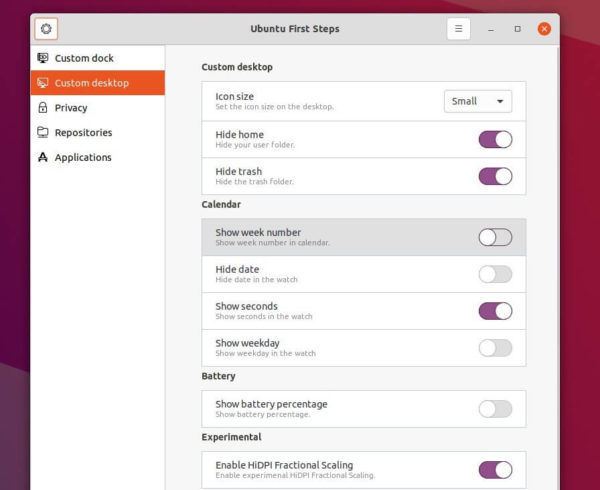This screenshot has width=600, height=490.
Task: Click the Applications letter A icon
Action: 43,157
